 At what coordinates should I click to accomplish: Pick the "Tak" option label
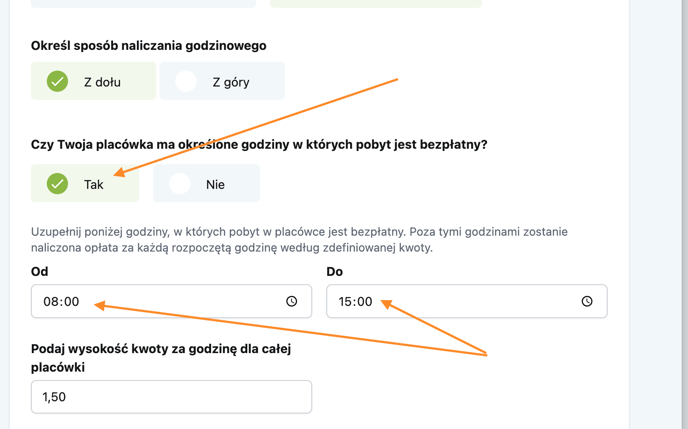93,184
